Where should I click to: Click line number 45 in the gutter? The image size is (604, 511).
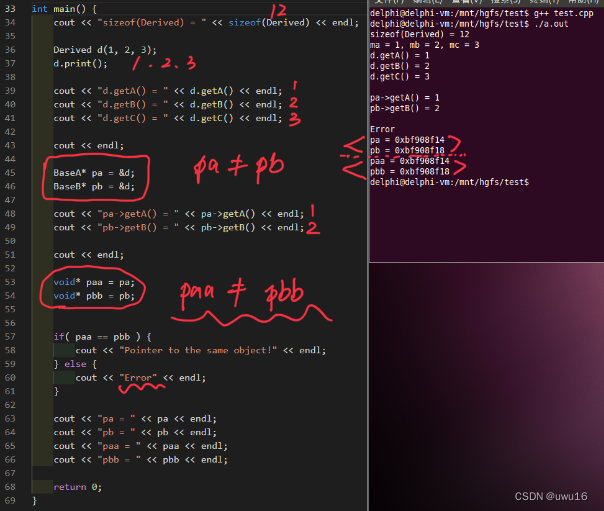click(10, 173)
